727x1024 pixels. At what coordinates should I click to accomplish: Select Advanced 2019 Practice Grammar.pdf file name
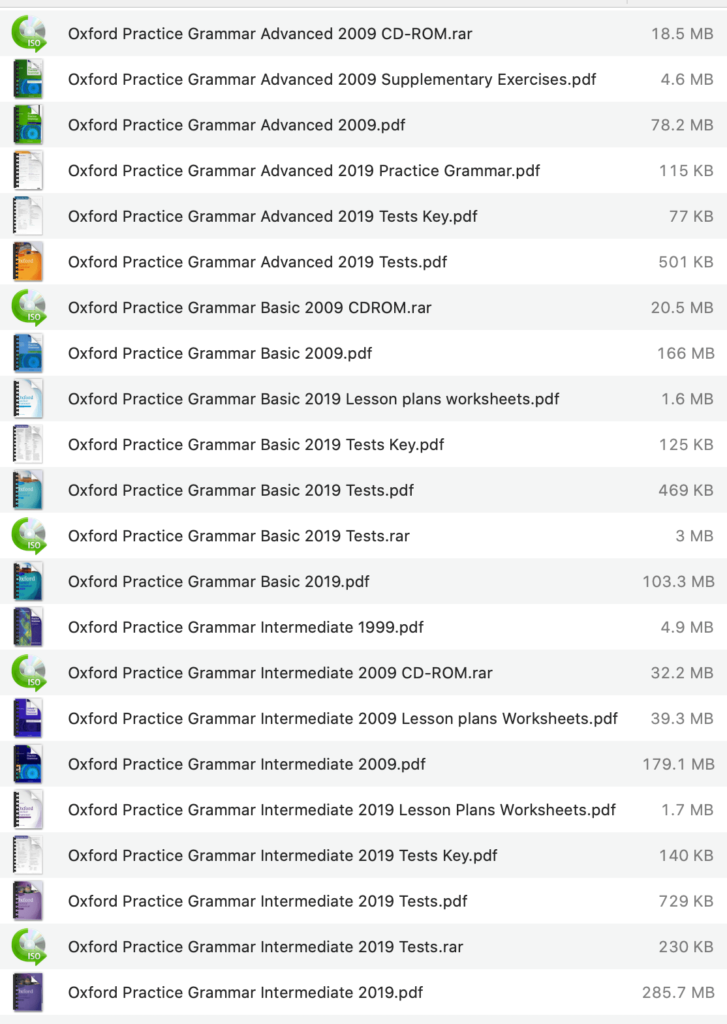click(x=304, y=170)
